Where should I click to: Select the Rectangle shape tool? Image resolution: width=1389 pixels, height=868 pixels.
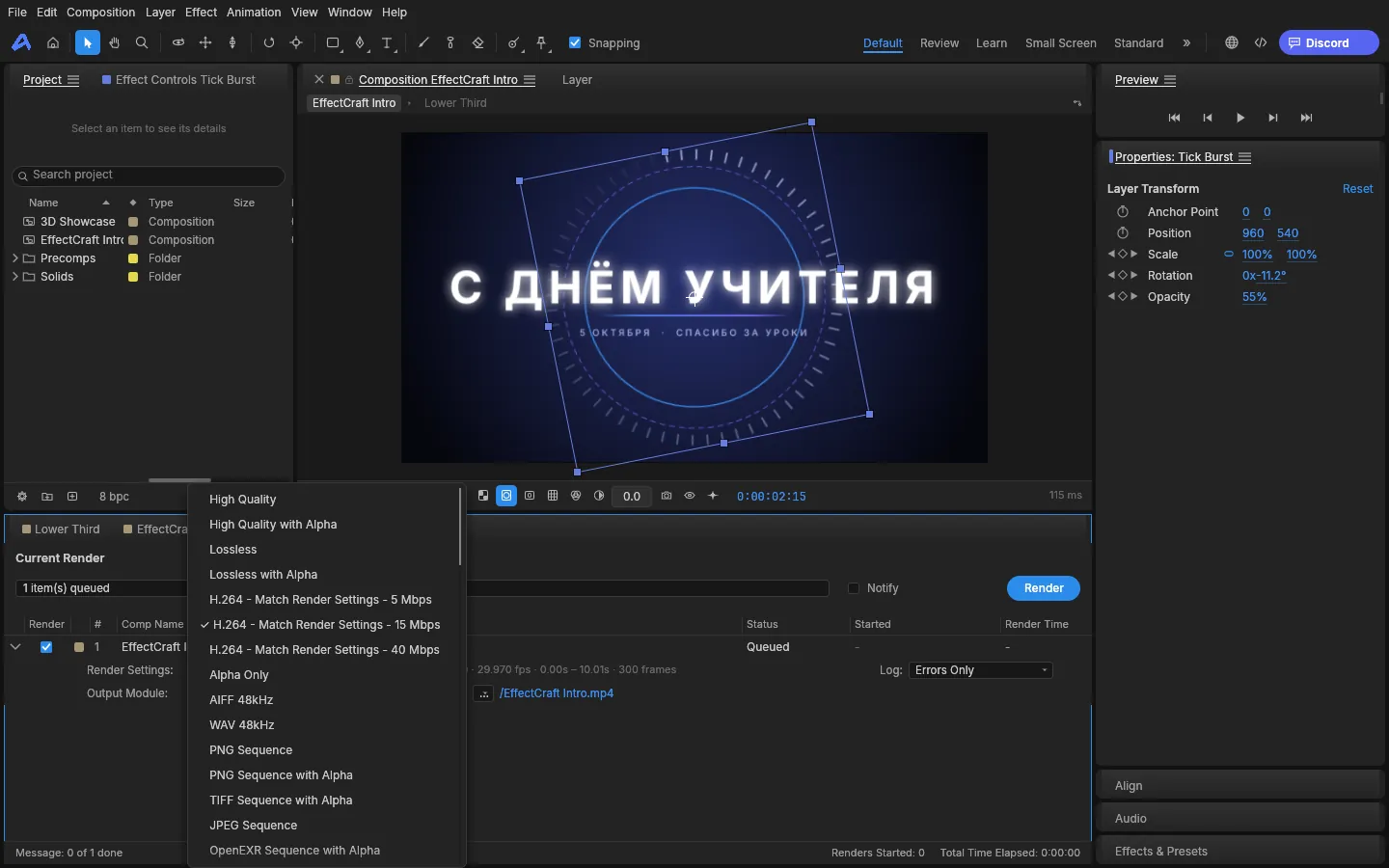[x=333, y=43]
